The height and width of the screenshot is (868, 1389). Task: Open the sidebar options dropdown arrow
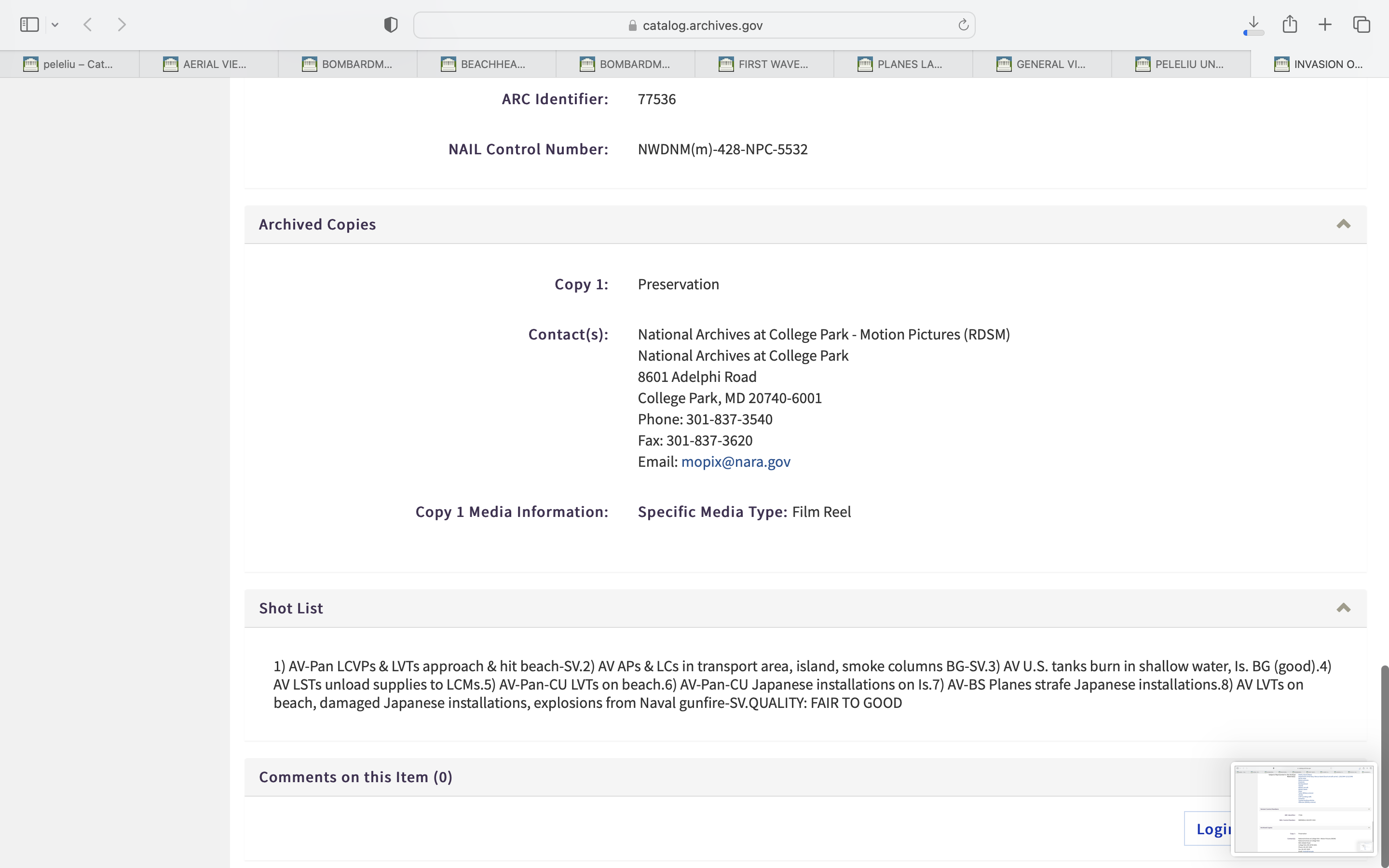tap(55, 25)
